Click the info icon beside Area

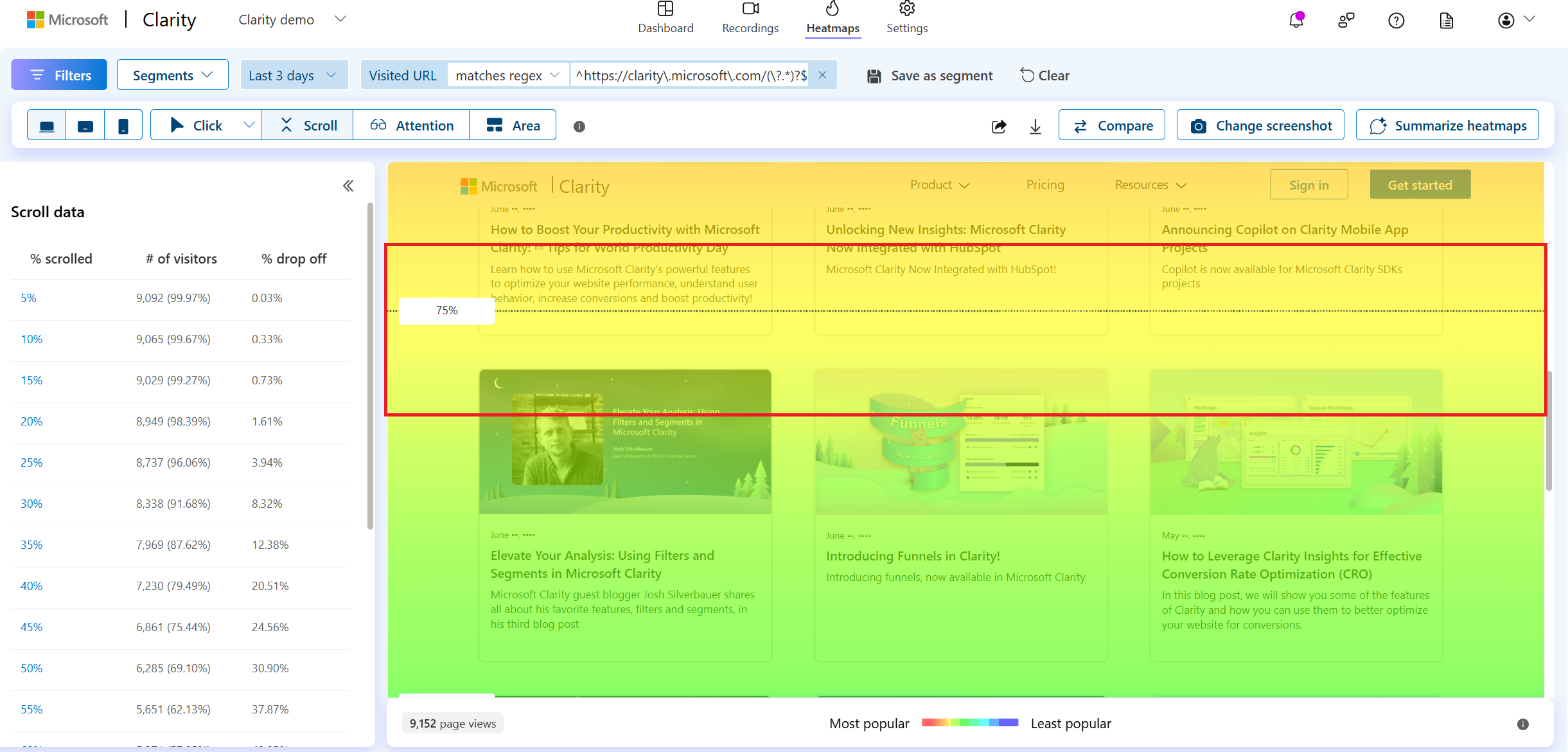579,127
